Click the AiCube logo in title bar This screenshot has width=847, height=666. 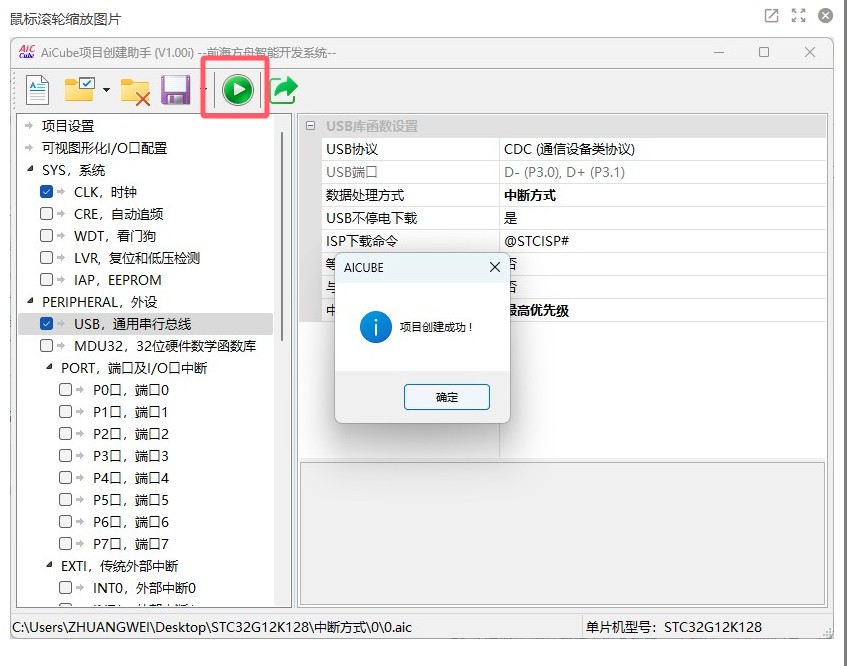pos(26,52)
